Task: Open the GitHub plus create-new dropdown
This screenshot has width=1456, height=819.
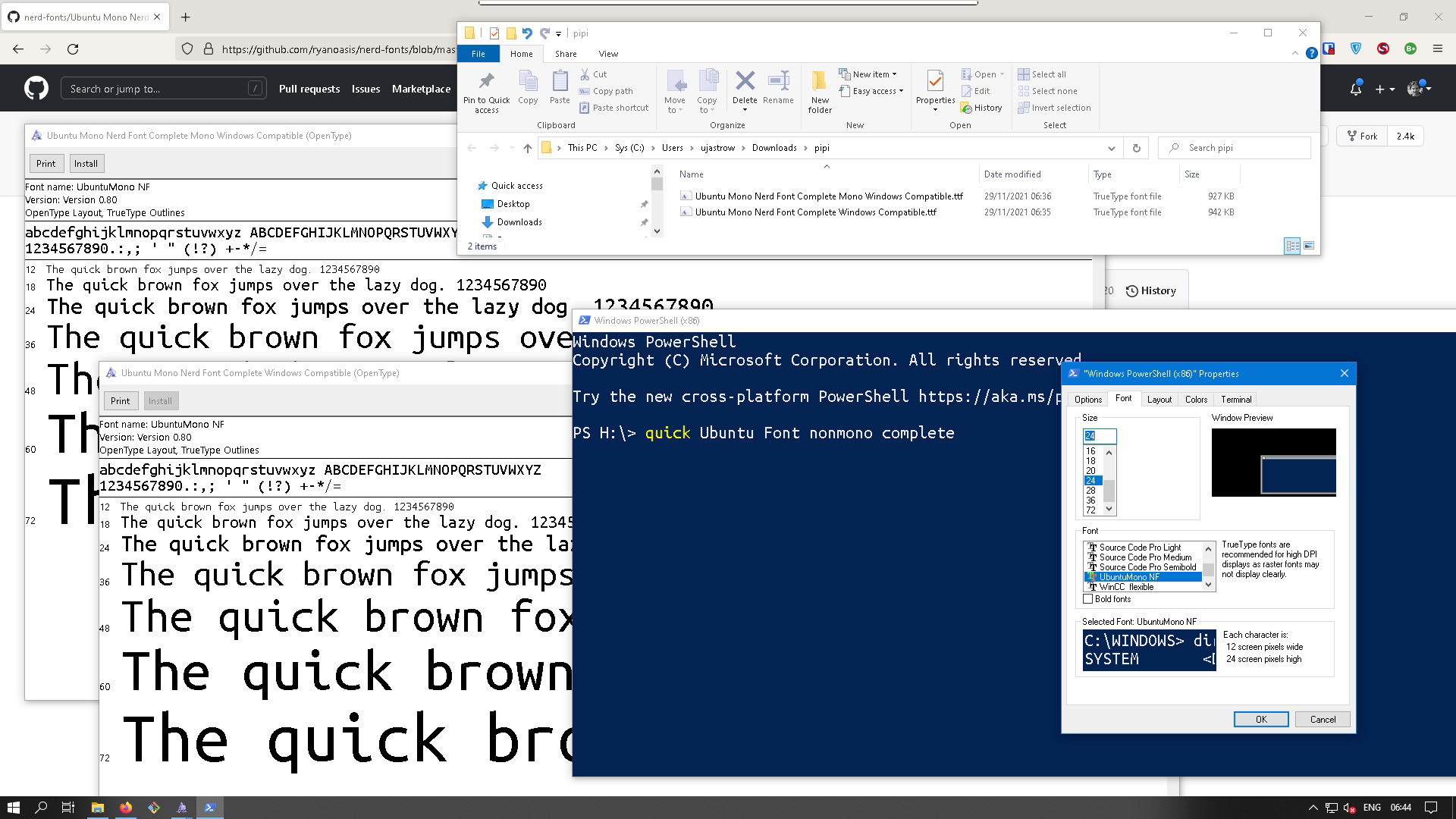Action: (1385, 89)
